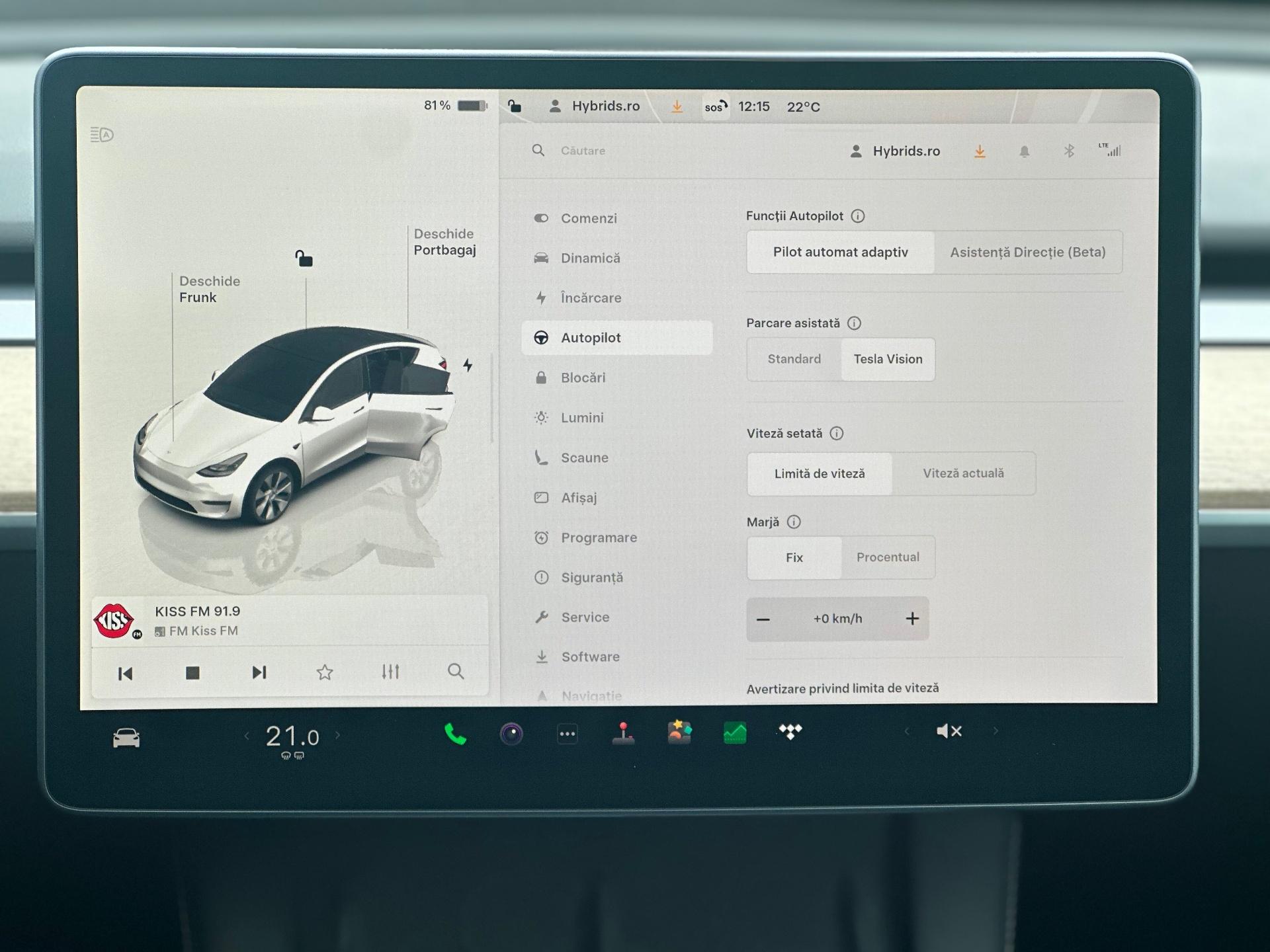Launch the arcade joystick app
Screen dimensions: 1270x952
623,733
